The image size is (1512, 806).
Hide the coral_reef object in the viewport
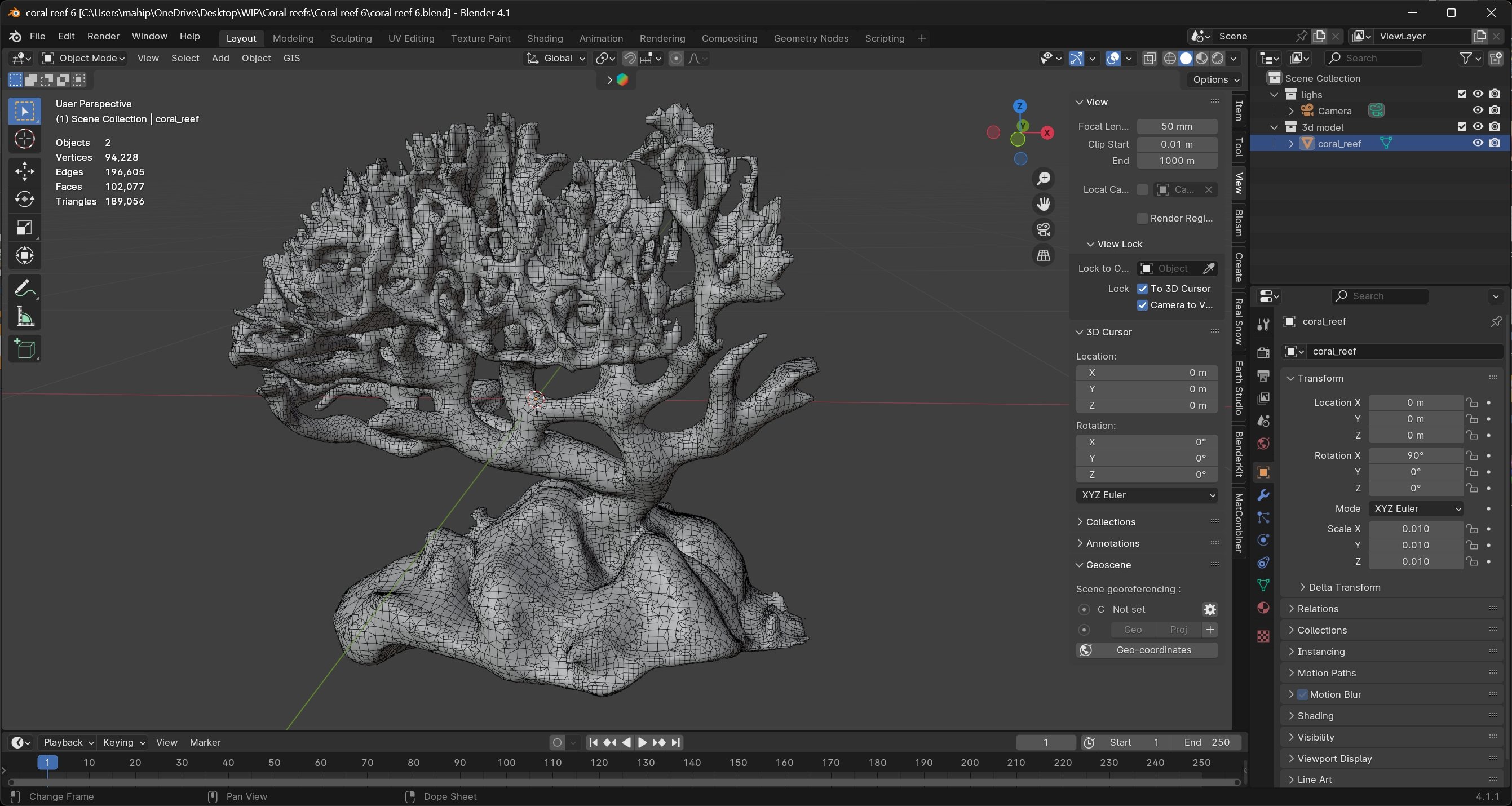pos(1478,143)
